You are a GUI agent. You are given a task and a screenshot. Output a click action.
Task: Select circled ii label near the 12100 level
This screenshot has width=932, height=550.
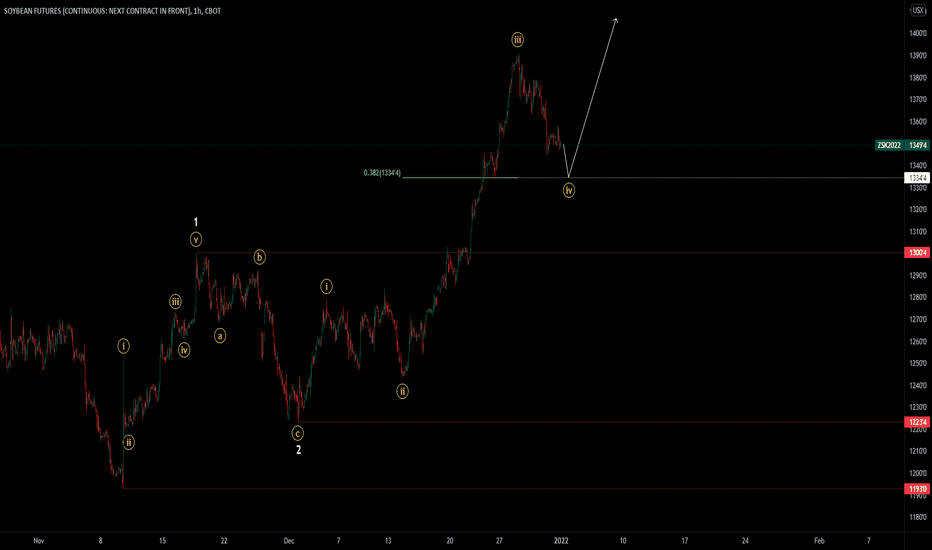[x=128, y=442]
